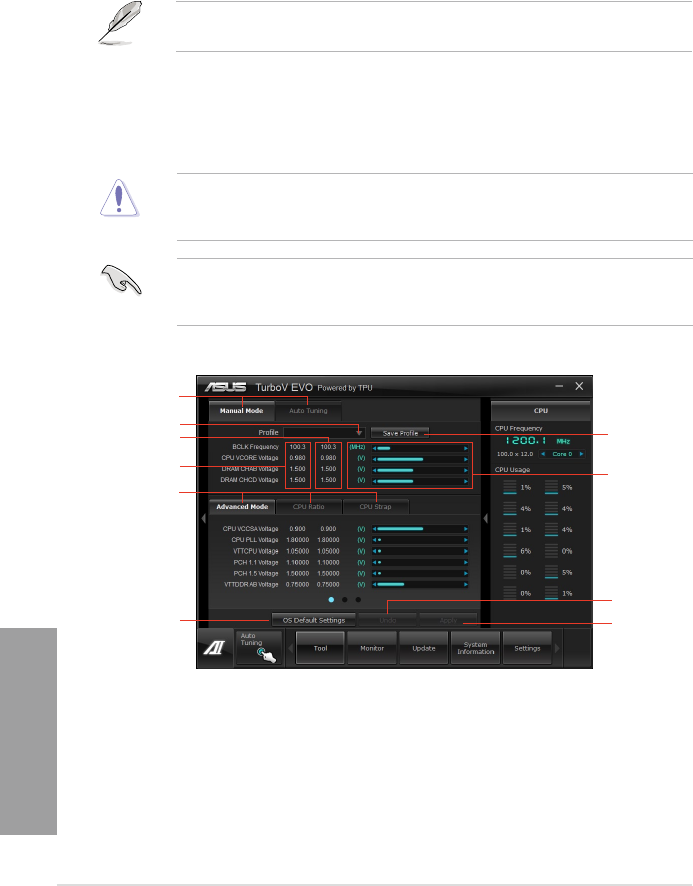Decrease PCH 1.5 Voltage left arrow

coord(374,573)
